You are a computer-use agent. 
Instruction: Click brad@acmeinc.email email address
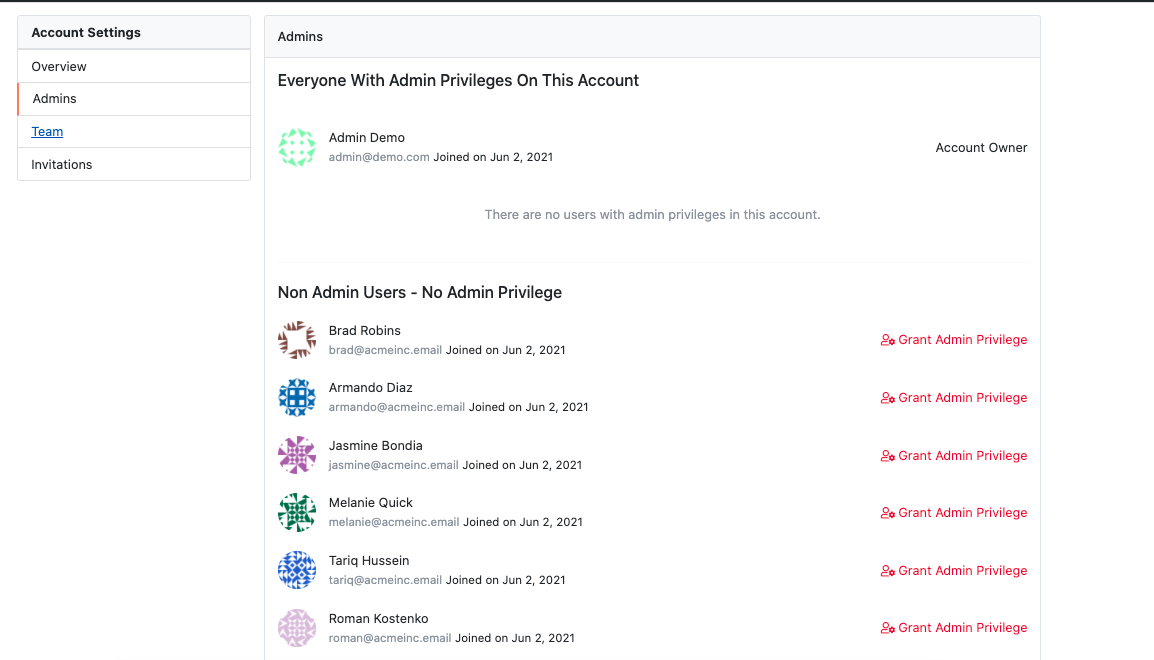tap(385, 349)
